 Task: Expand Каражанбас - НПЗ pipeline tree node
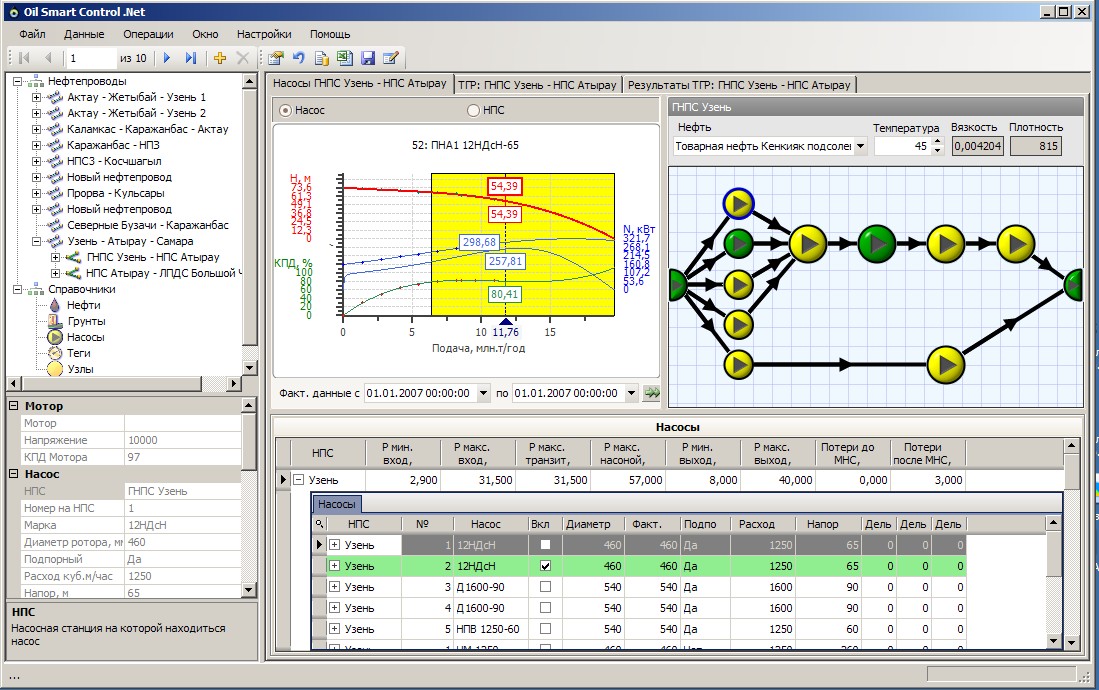(37, 145)
